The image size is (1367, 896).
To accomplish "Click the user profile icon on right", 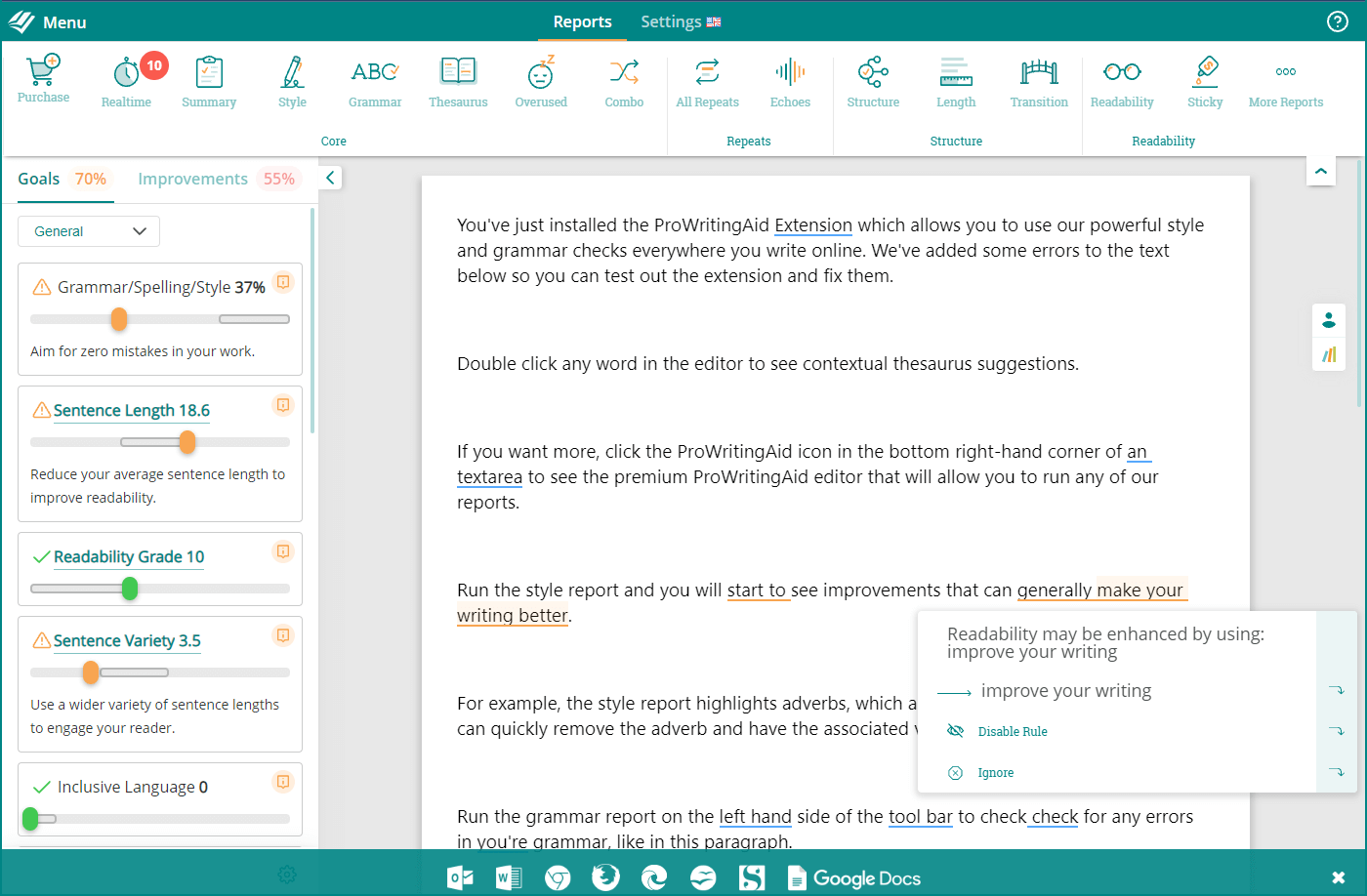I will coord(1329,320).
